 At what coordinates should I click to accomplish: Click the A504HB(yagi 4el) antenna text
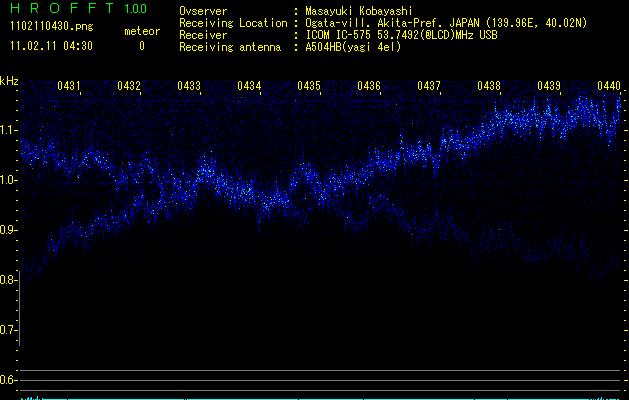click(353, 47)
